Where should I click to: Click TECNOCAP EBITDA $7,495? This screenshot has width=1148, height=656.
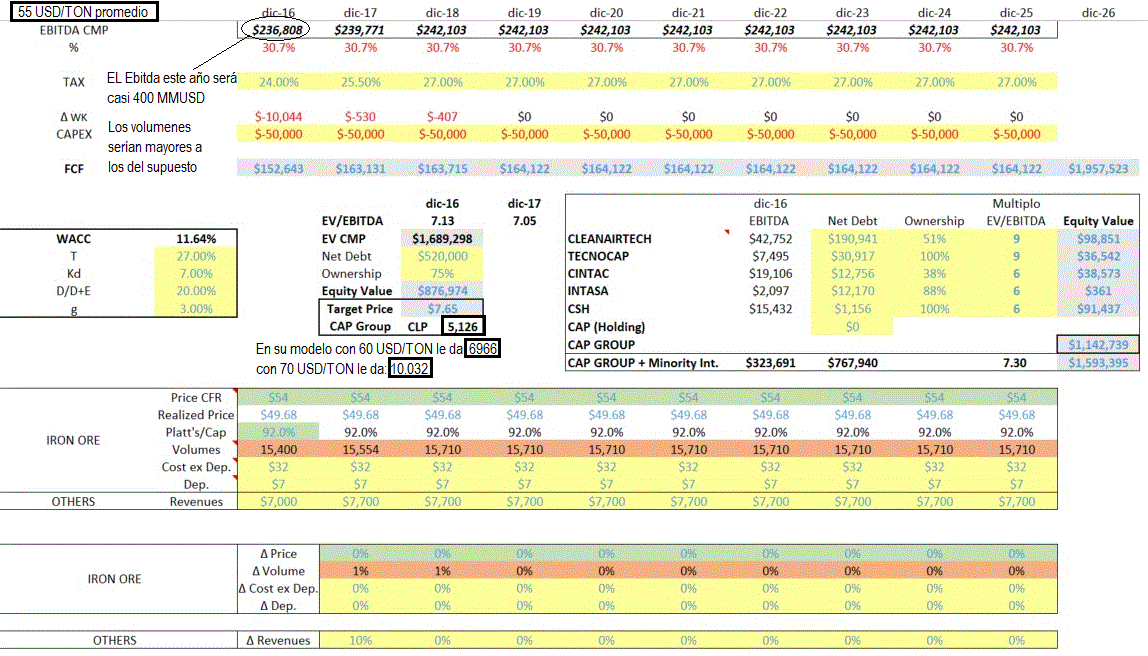(x=770, y=256)
